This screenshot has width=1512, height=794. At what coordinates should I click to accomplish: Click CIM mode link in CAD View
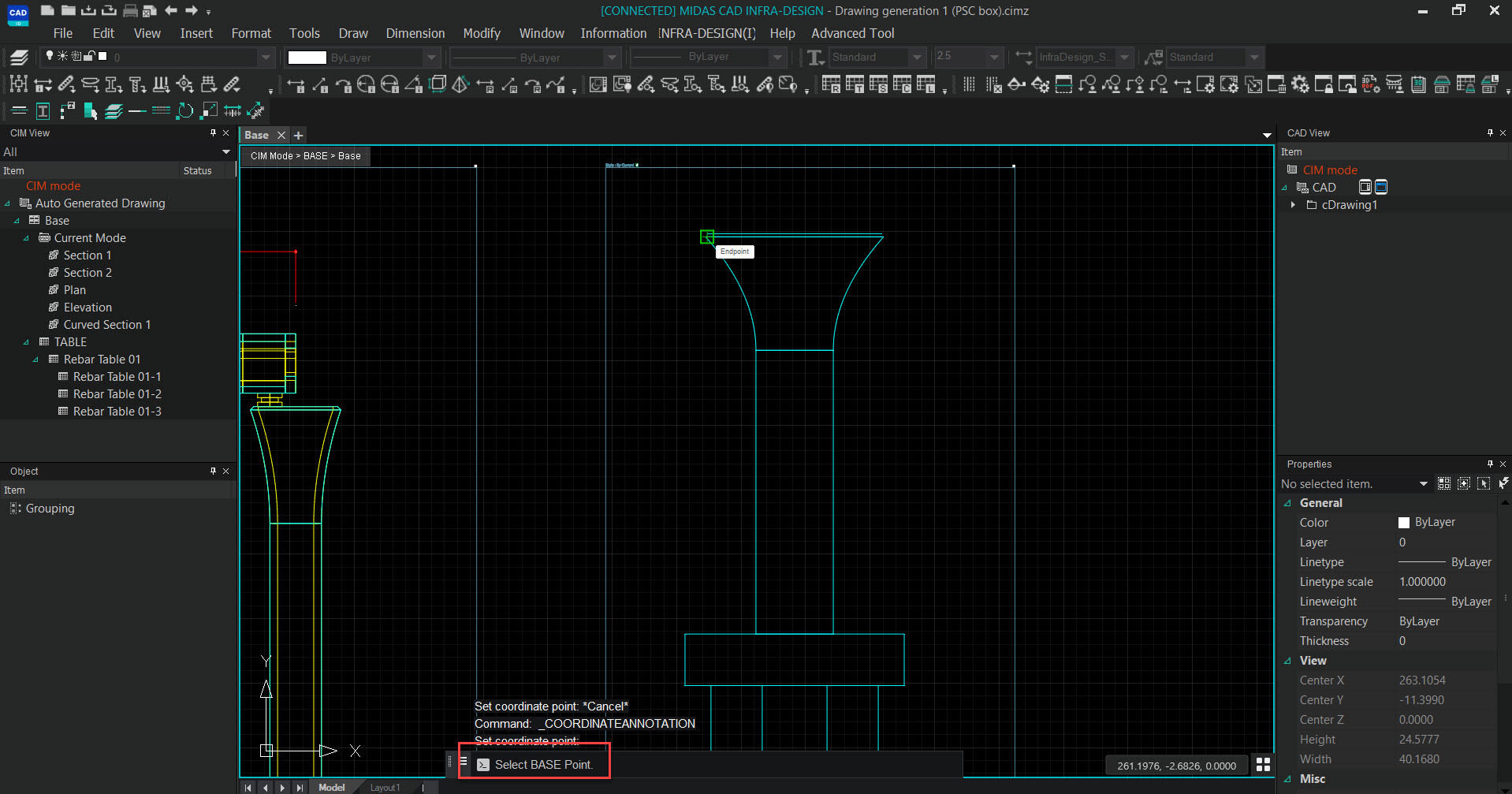[1330, 170]
